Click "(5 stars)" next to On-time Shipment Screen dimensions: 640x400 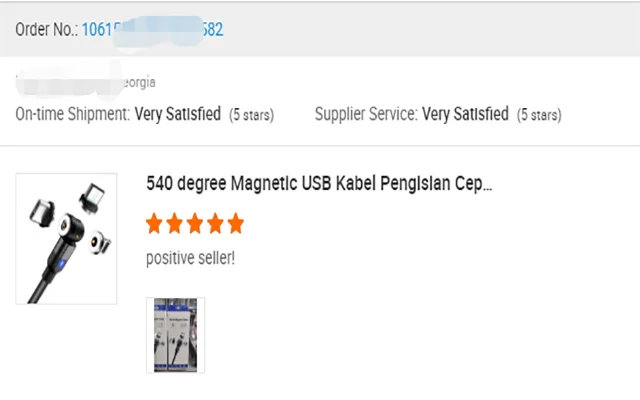tap(251, 115)
